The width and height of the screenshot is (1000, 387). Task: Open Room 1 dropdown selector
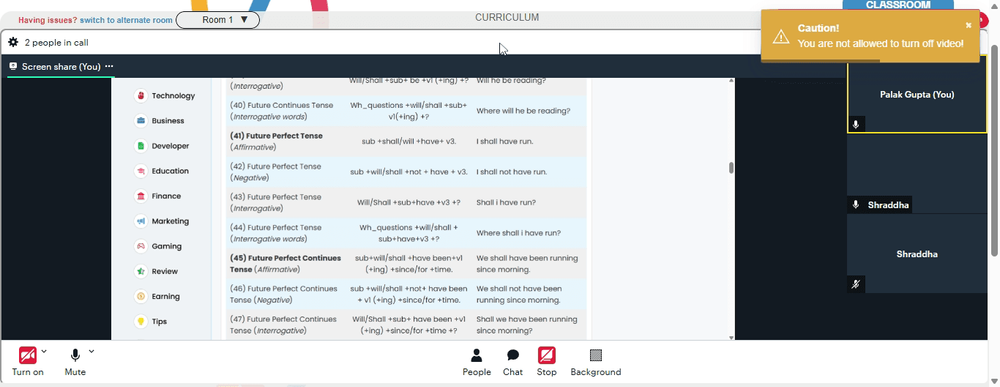coord(217,20)
